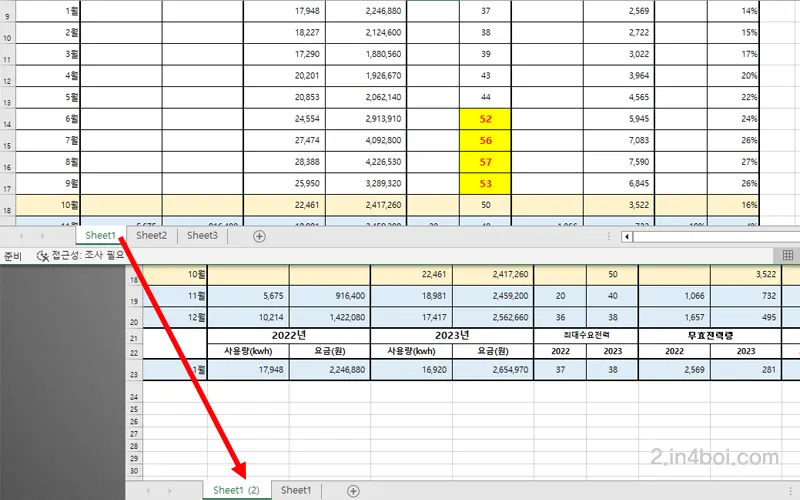Select cell containing 1,066

click(674, 296)
